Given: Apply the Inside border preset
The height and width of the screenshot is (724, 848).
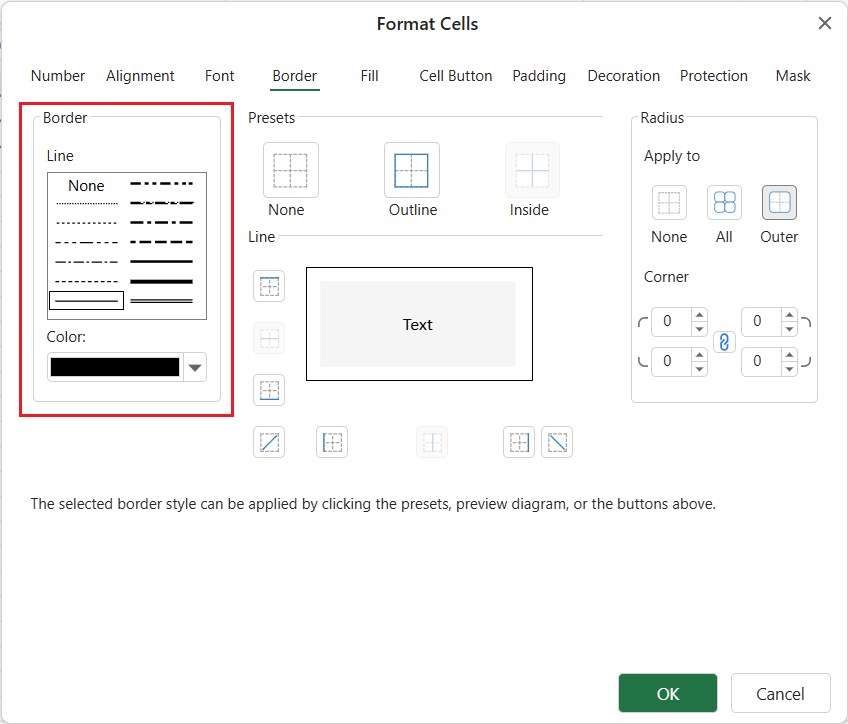Looking at the screenshot, I should (532, 170).
